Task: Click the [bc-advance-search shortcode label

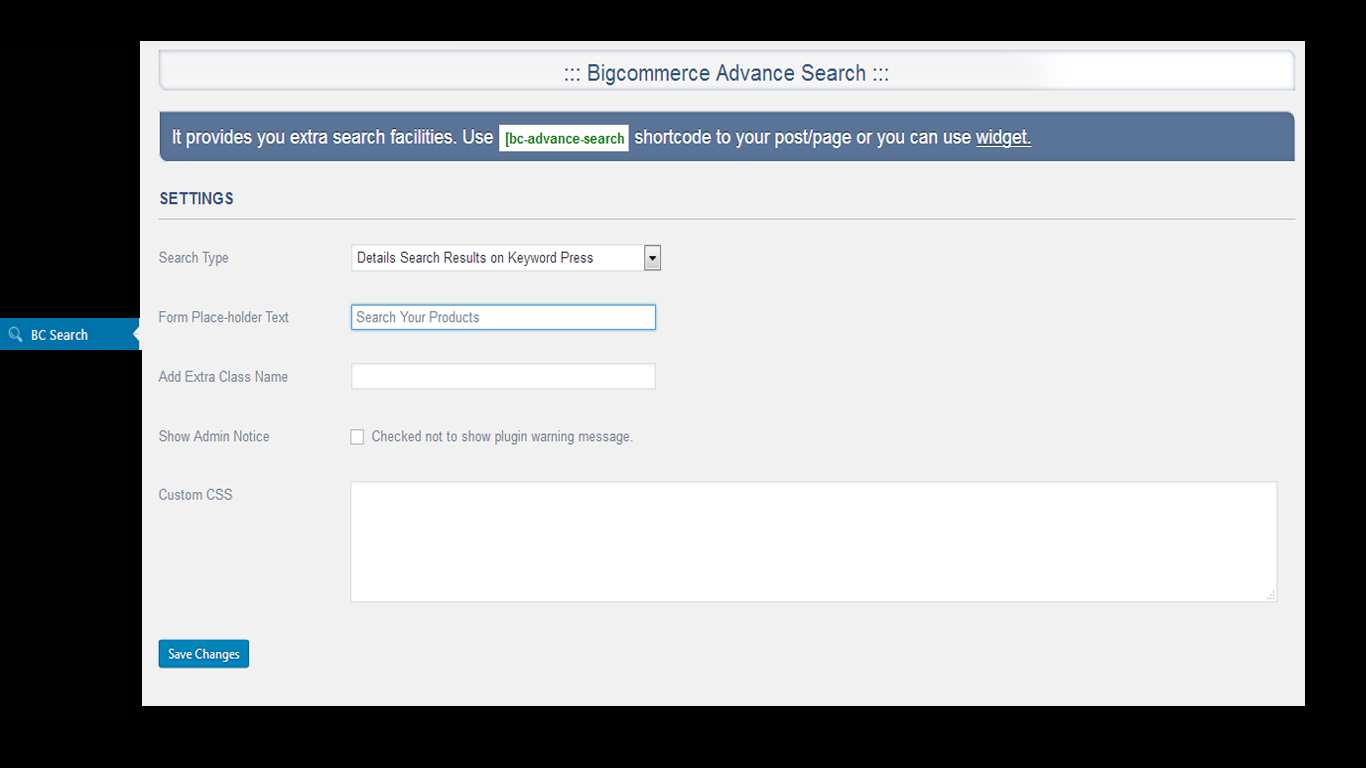Action: pyautogui.click(x=564, y=138)
